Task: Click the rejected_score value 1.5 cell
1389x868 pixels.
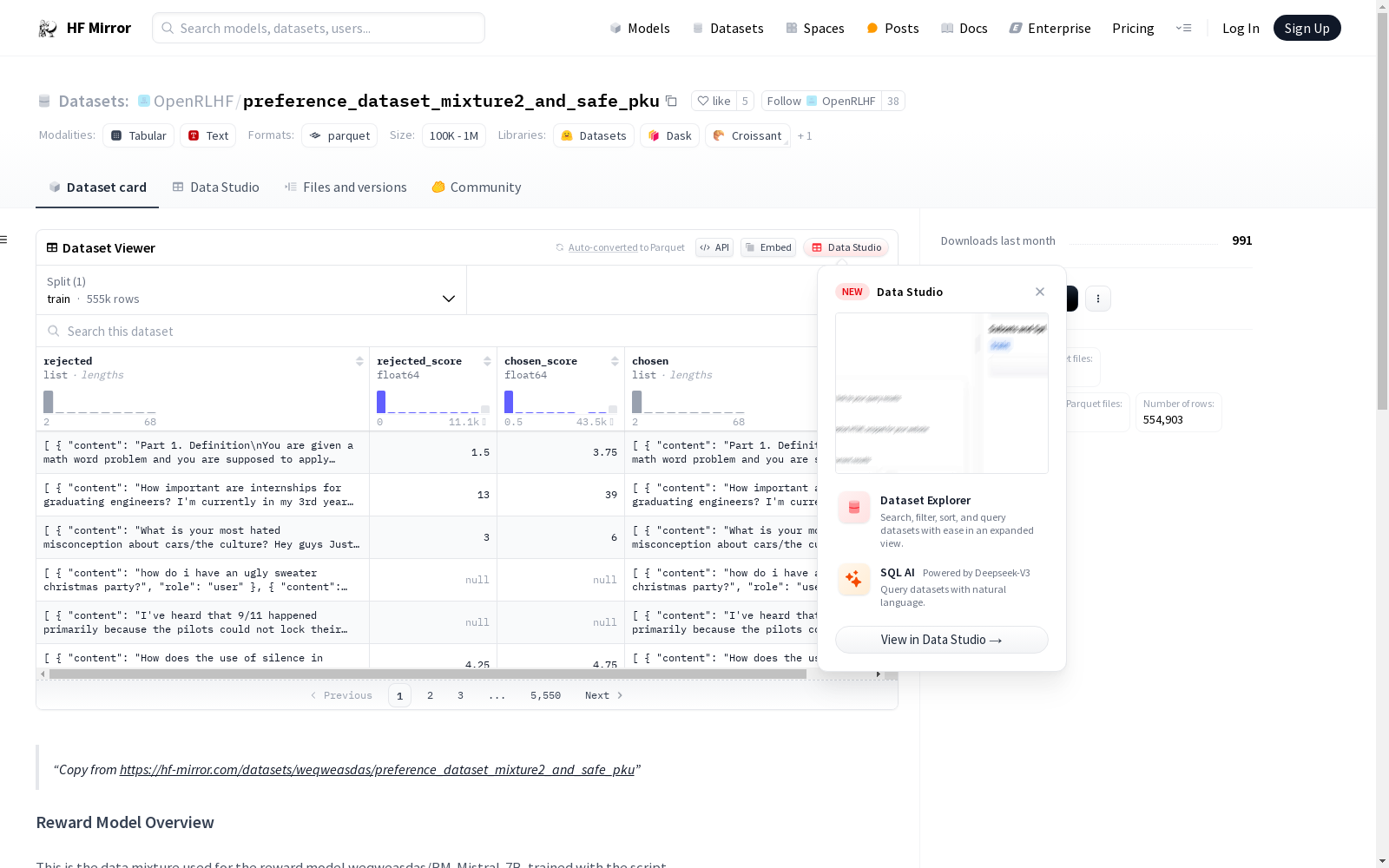Action: pos(433,452)
